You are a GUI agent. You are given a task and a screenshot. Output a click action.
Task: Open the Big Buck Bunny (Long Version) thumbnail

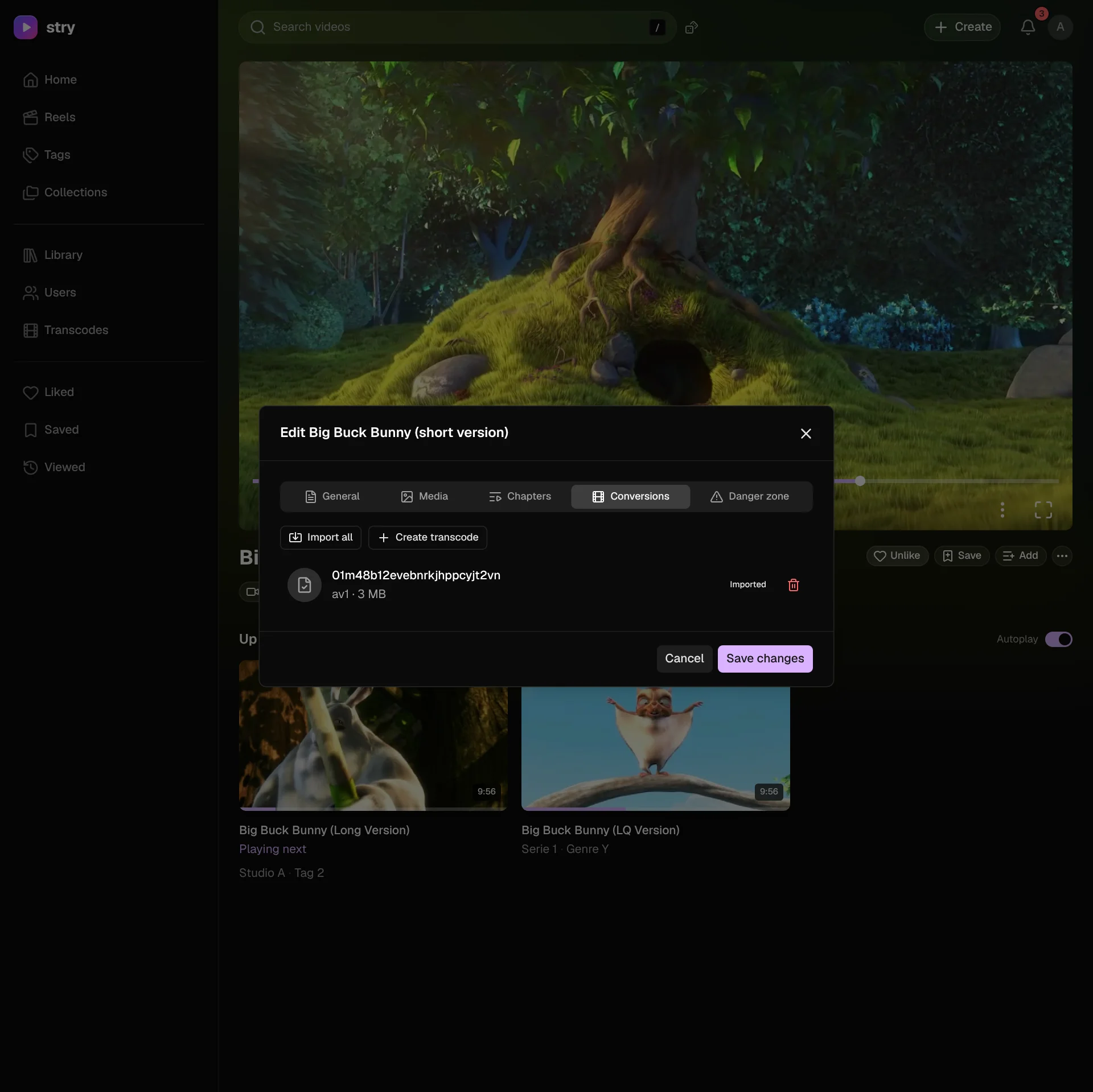point(373,748)
